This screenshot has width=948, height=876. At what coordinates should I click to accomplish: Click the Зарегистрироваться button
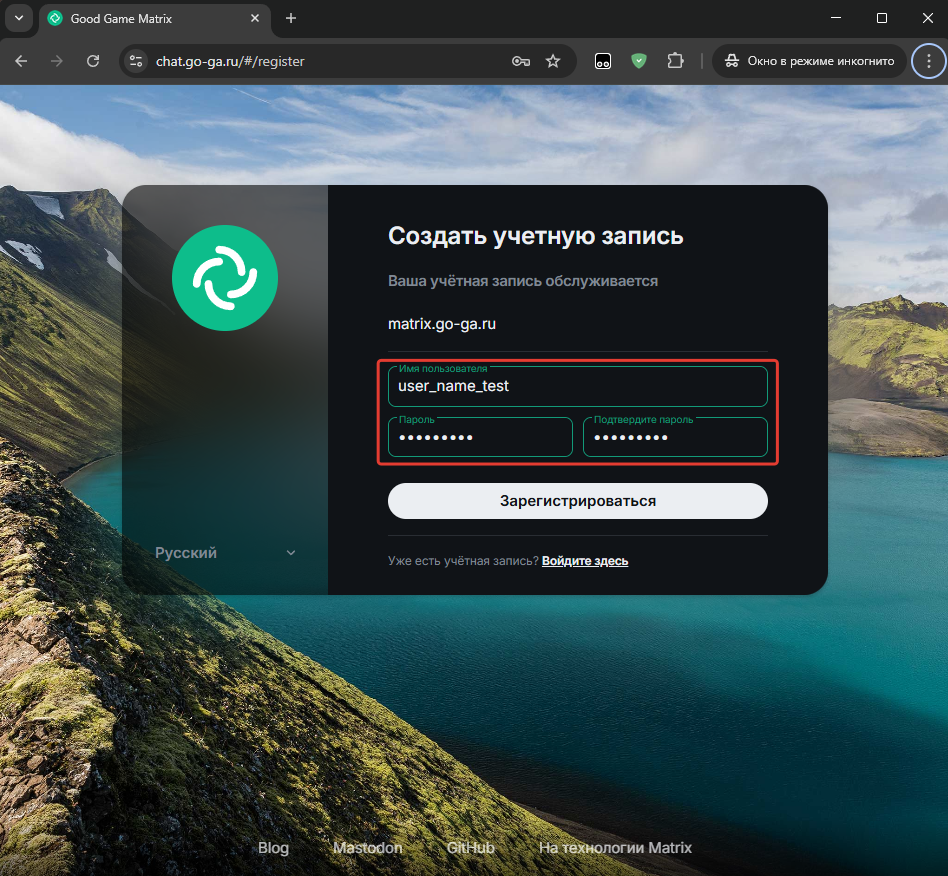tap(577, 501)
